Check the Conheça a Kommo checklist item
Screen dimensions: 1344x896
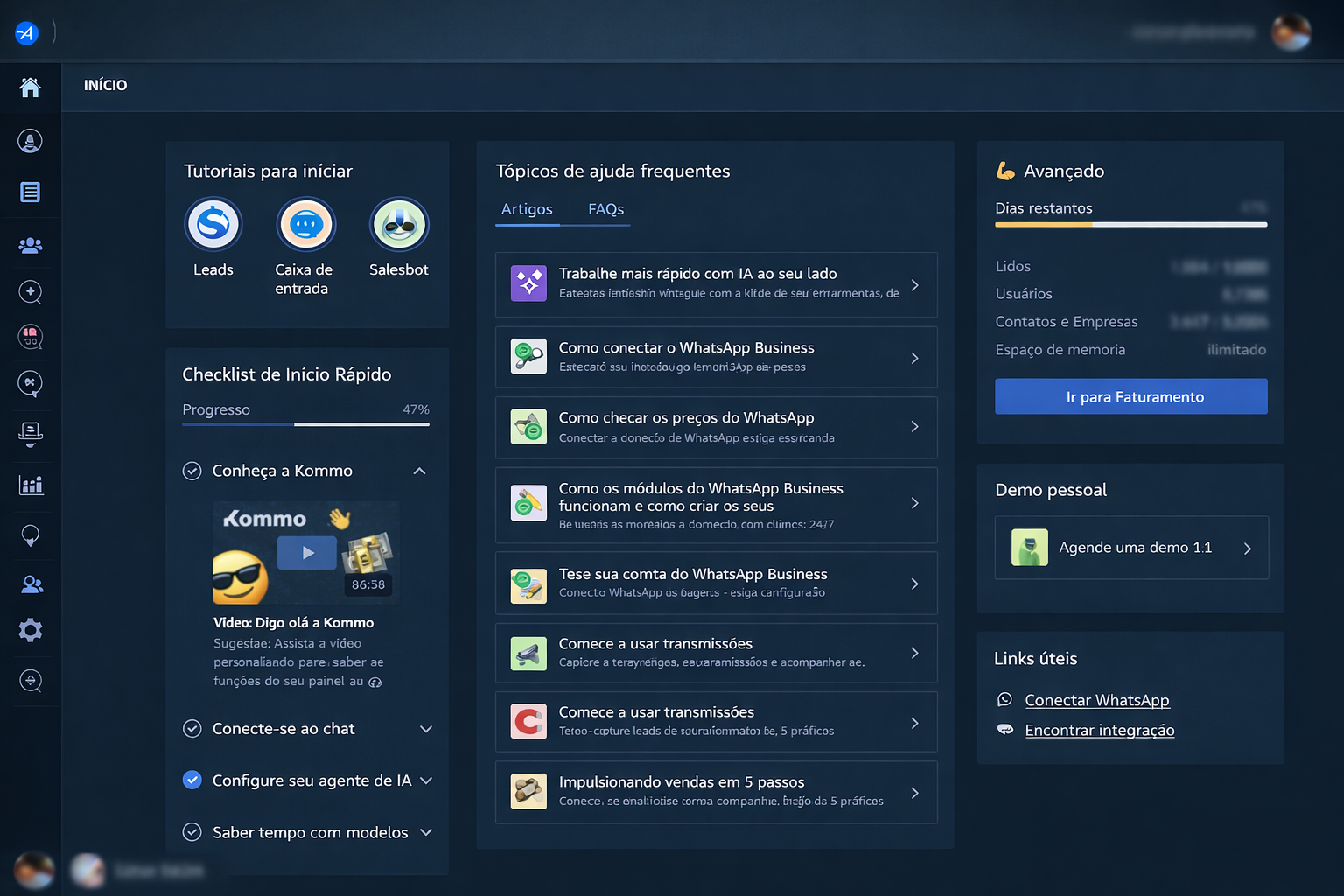coord(192,471)
